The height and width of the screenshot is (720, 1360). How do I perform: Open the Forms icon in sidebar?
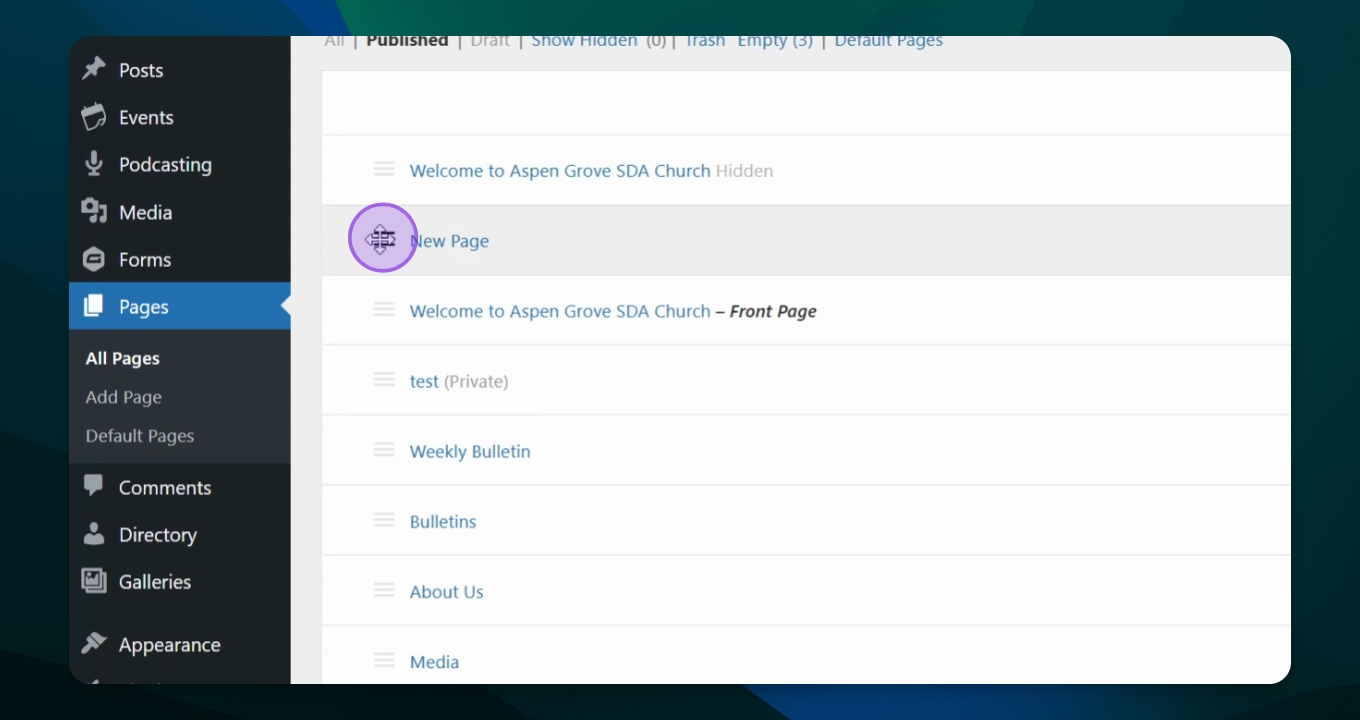94,259
